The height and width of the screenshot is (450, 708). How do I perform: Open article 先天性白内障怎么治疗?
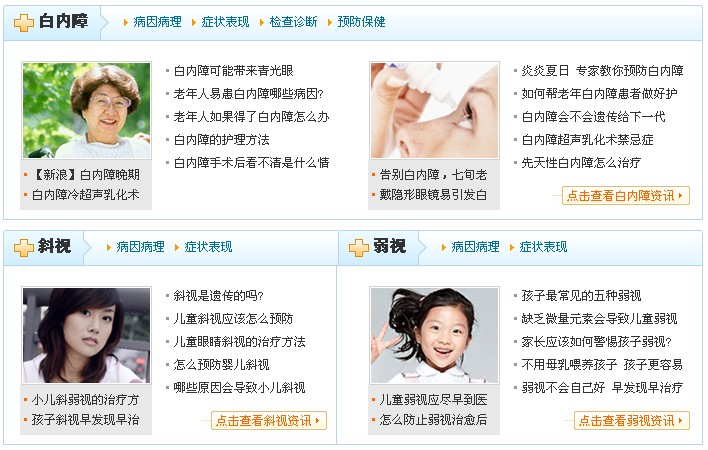[581, 163]
